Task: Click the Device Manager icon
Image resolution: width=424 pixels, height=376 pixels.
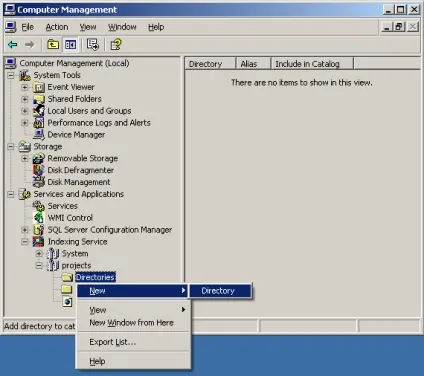Action: point(39,135)
